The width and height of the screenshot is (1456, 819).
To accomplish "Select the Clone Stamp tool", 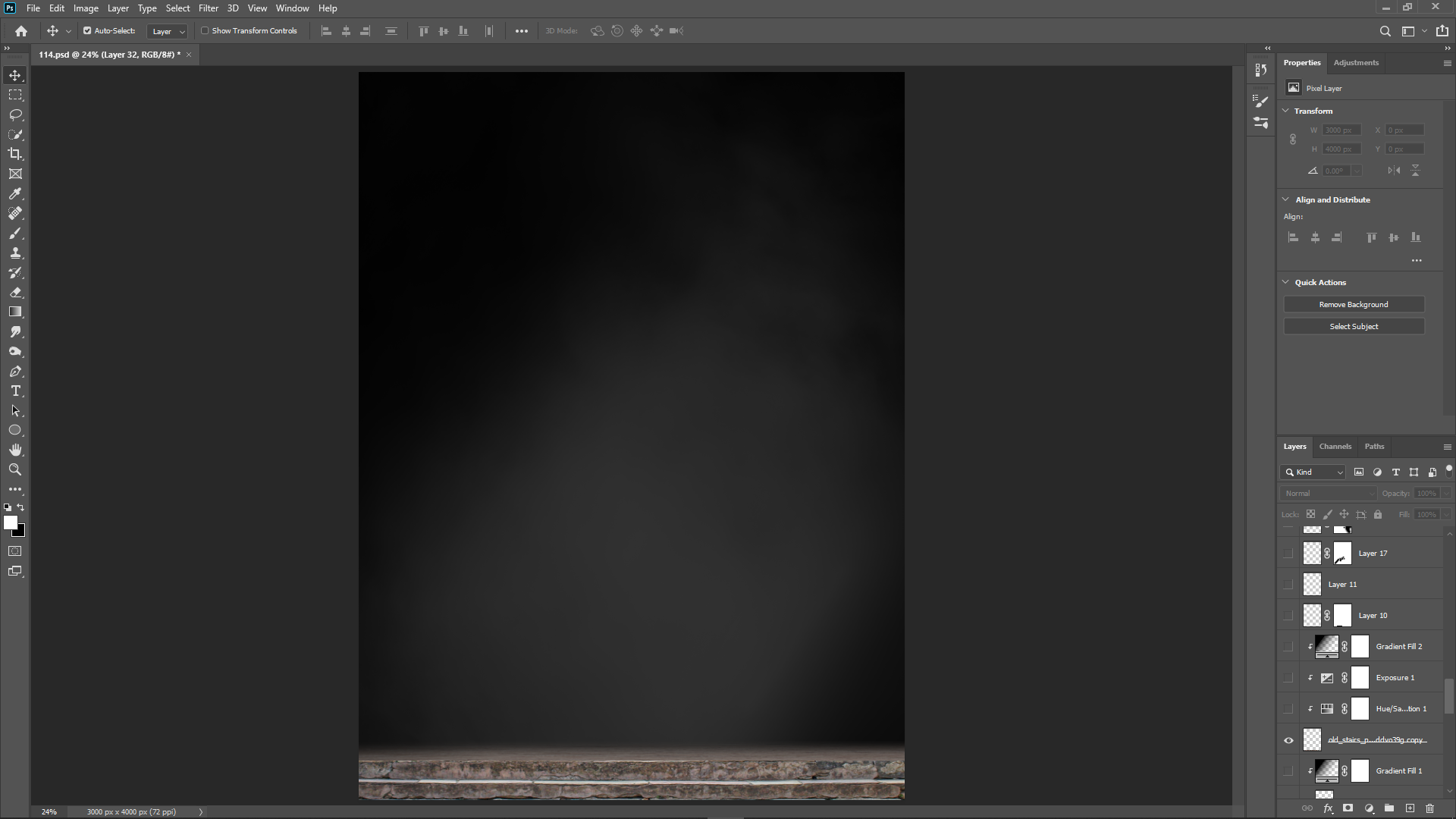I will tap(15, 253).
